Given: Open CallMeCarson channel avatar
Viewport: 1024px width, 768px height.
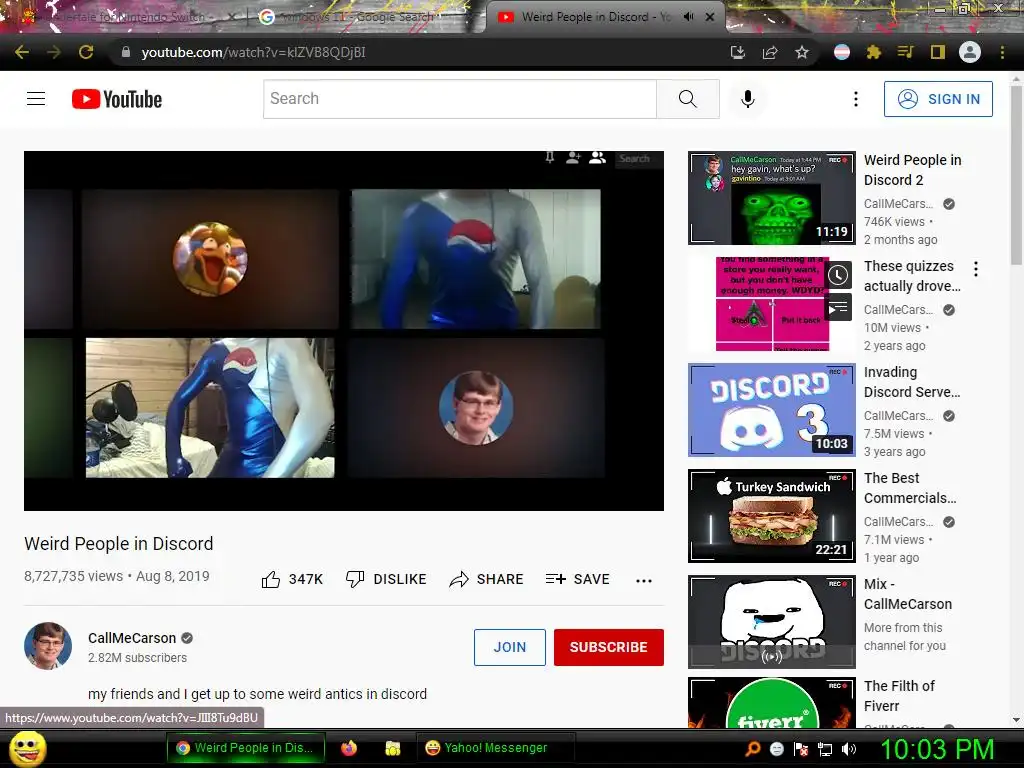Looking at the screenshot, I should (48, 646).
